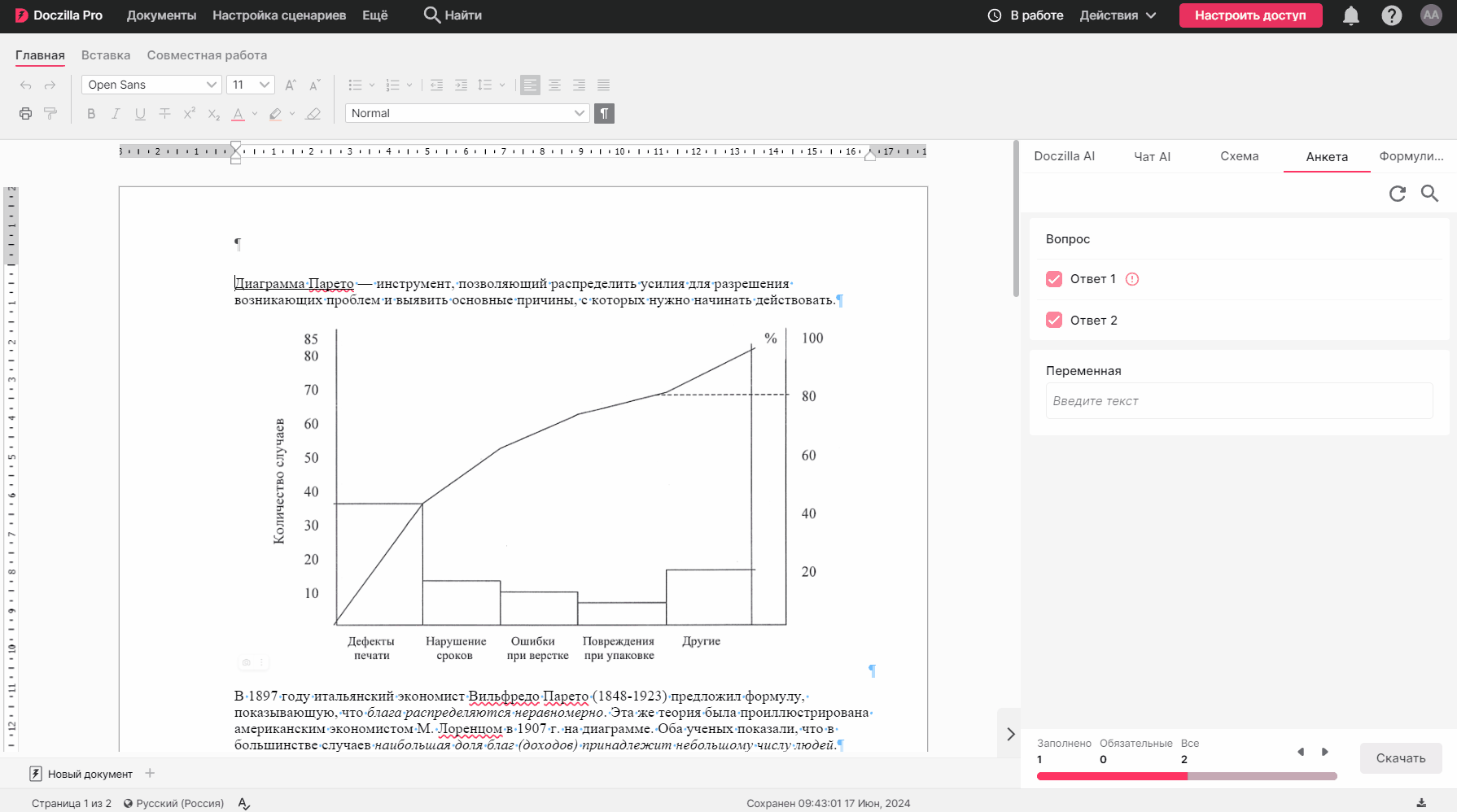Select the Format painter icon
Viewport: 1457px width, 812px height.
click(50, 114)
